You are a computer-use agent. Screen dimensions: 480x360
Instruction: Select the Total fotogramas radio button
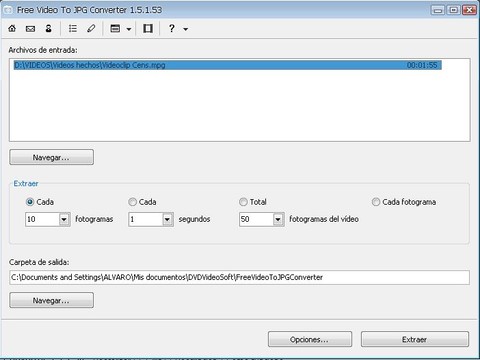[x=243, y=202]
